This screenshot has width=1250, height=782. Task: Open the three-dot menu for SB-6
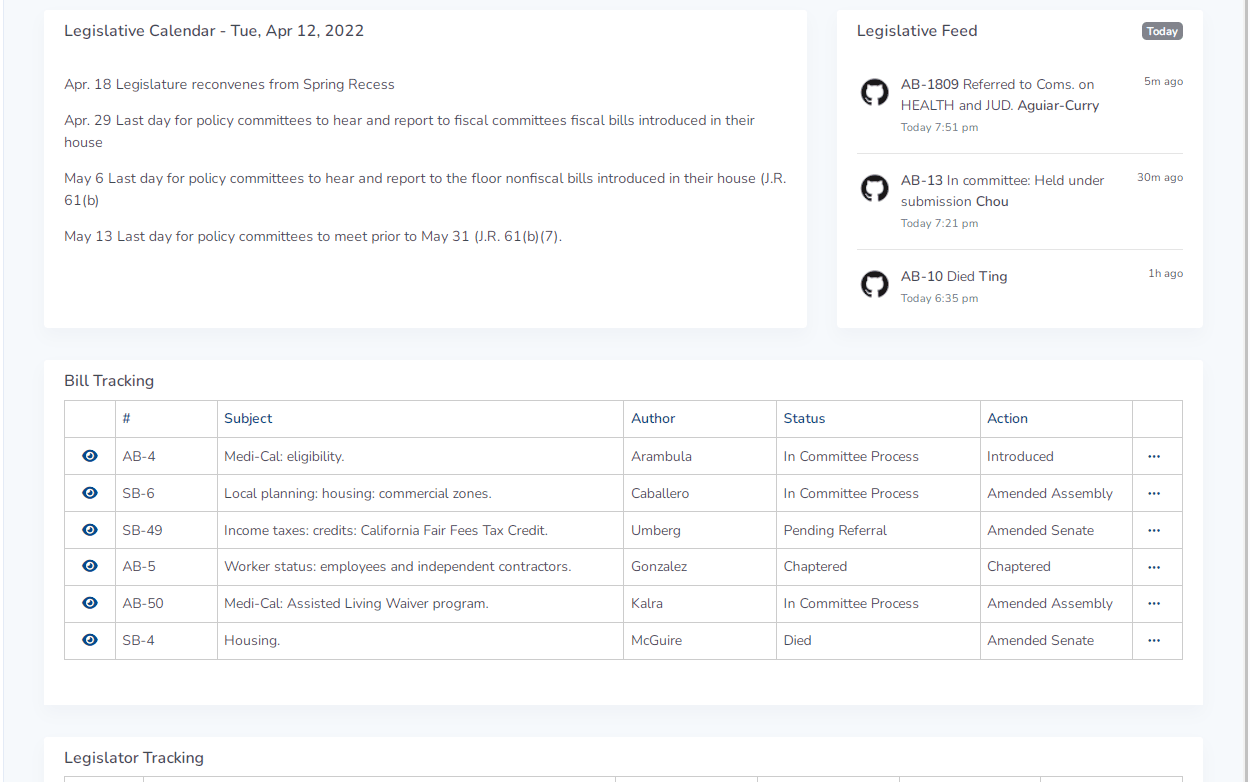click(1154, 493)
